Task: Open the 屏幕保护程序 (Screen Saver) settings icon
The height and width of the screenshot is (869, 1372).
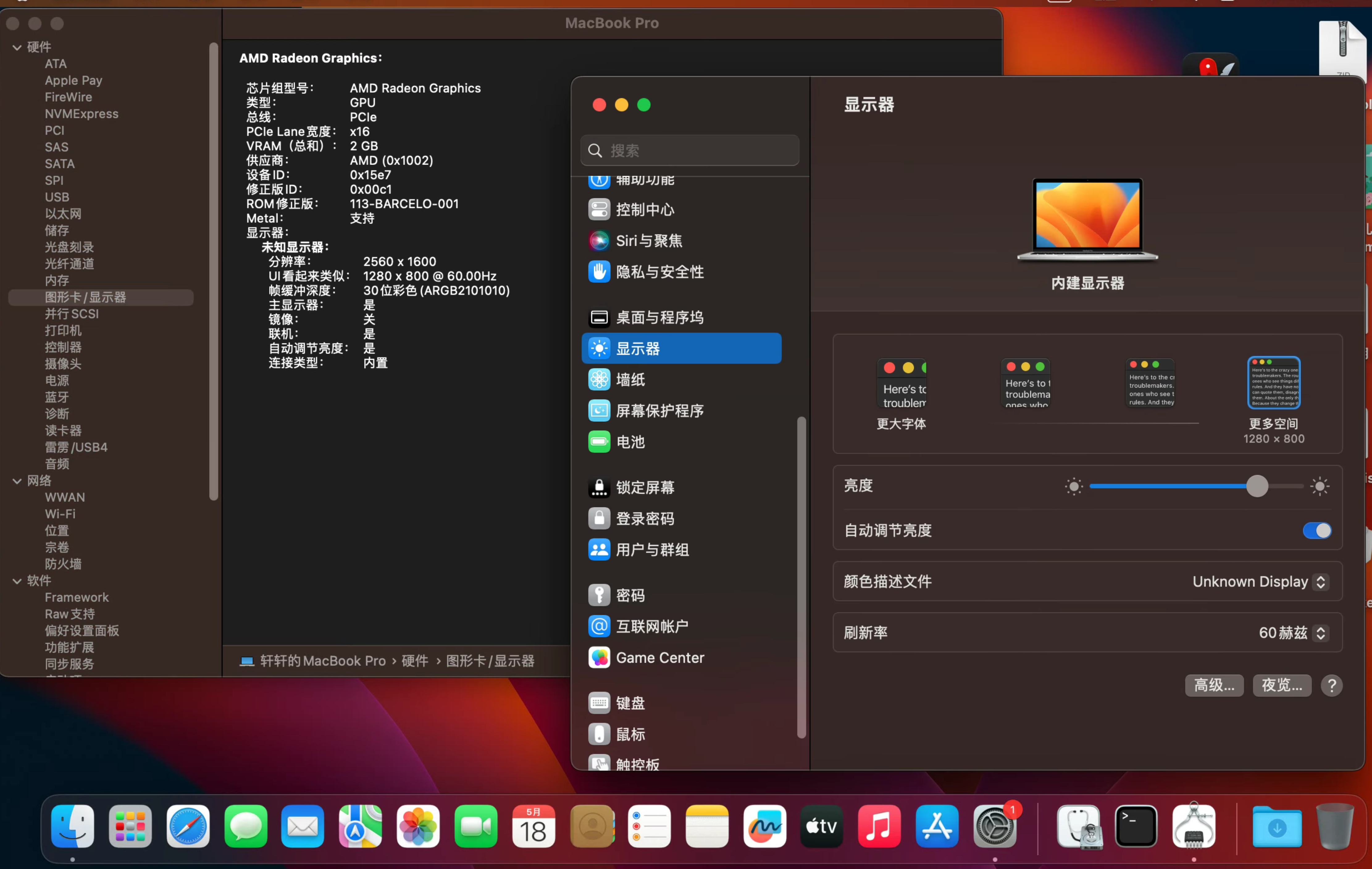Action: [599, 410]
